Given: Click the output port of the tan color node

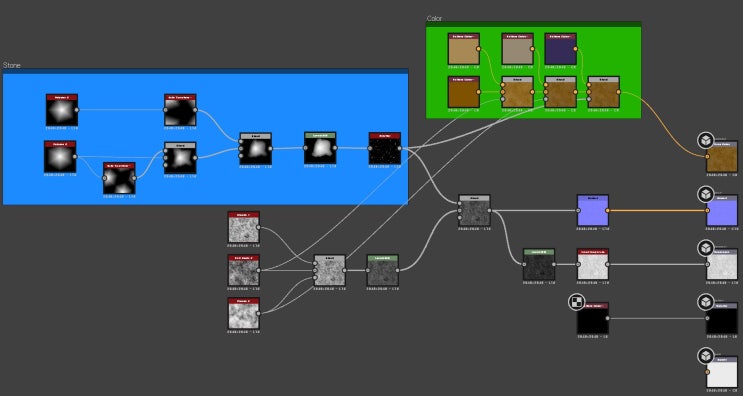Looking at the screenshot, I should tap(479, 49).
